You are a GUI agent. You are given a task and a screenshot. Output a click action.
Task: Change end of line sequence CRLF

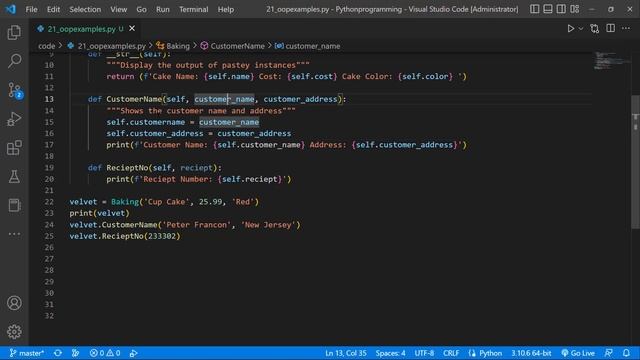pyautogui.click(x=451, y=353)
